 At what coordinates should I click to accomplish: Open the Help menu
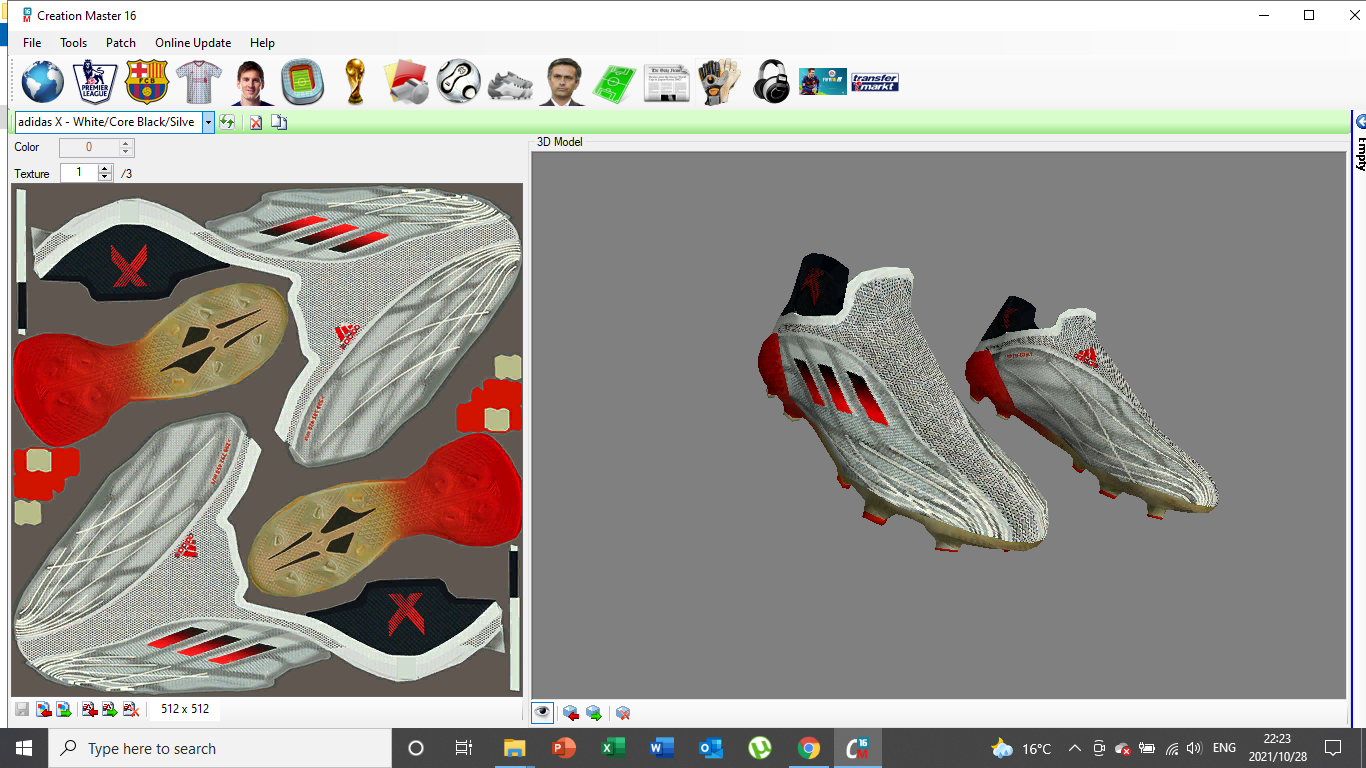262,43
